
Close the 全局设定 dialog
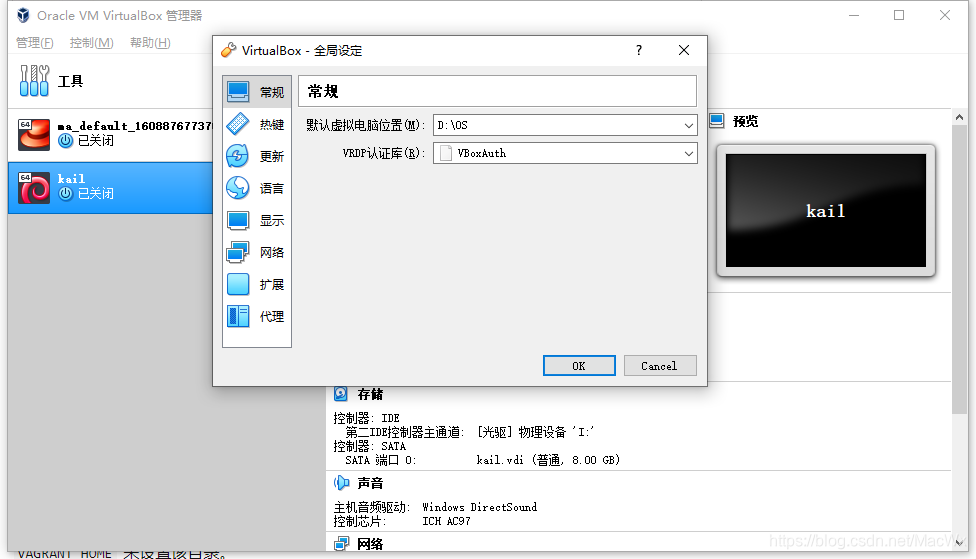coord(684,50)
